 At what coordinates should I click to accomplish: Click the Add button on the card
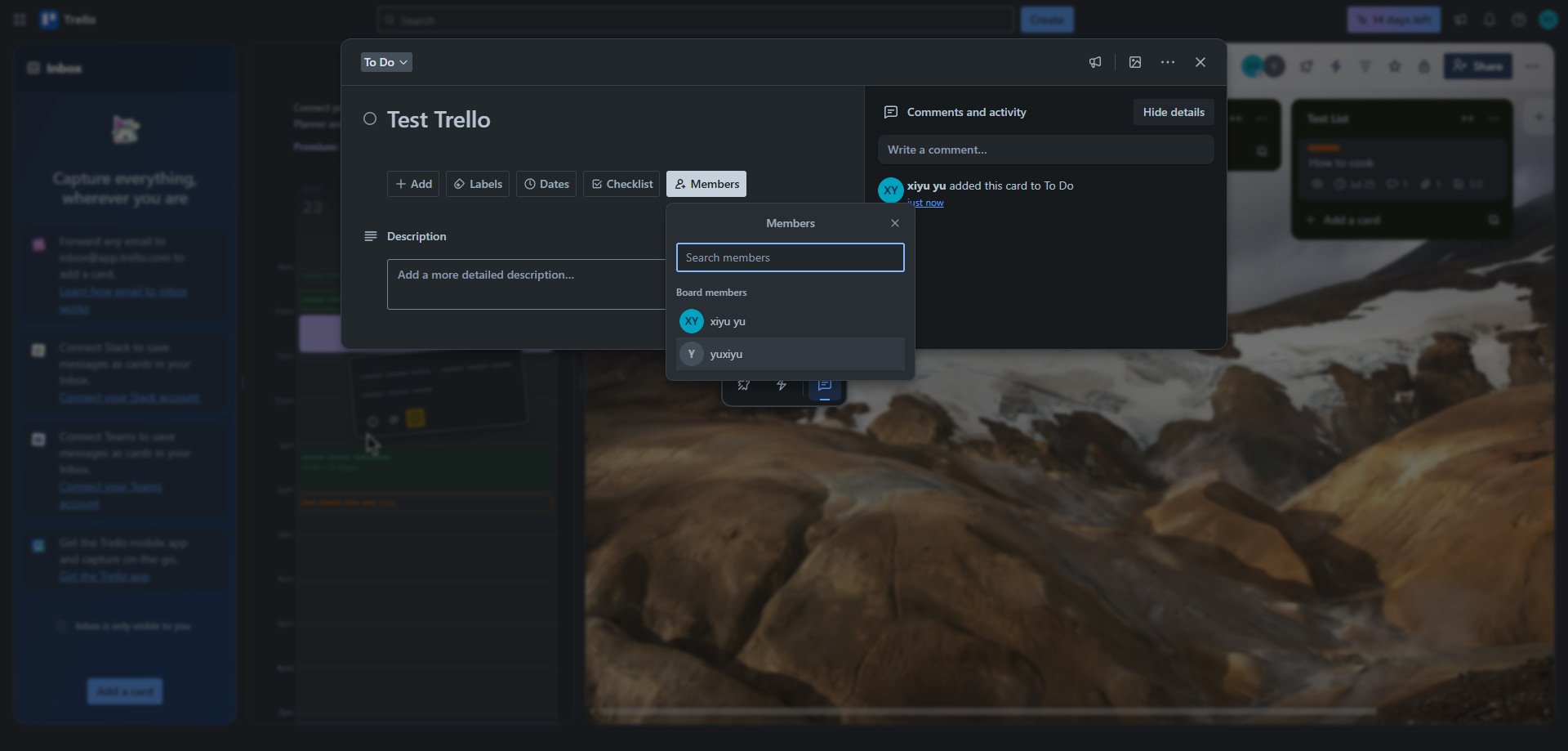(413, 184)
